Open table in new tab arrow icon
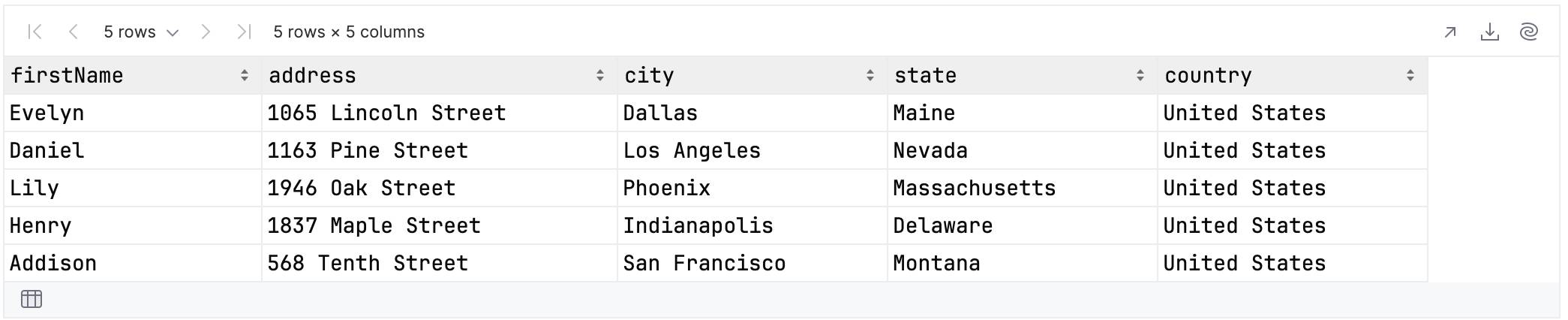 1450,32
